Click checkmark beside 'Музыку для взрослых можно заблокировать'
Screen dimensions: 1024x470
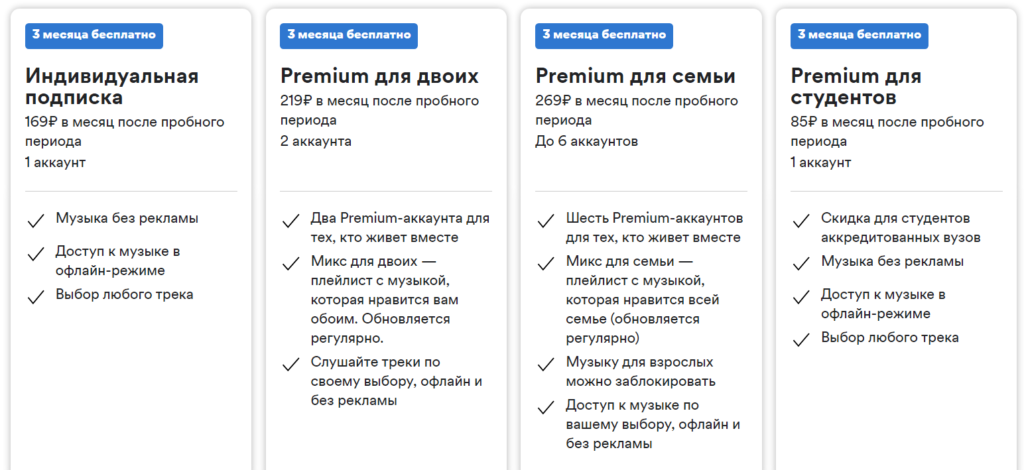[546, 364]
